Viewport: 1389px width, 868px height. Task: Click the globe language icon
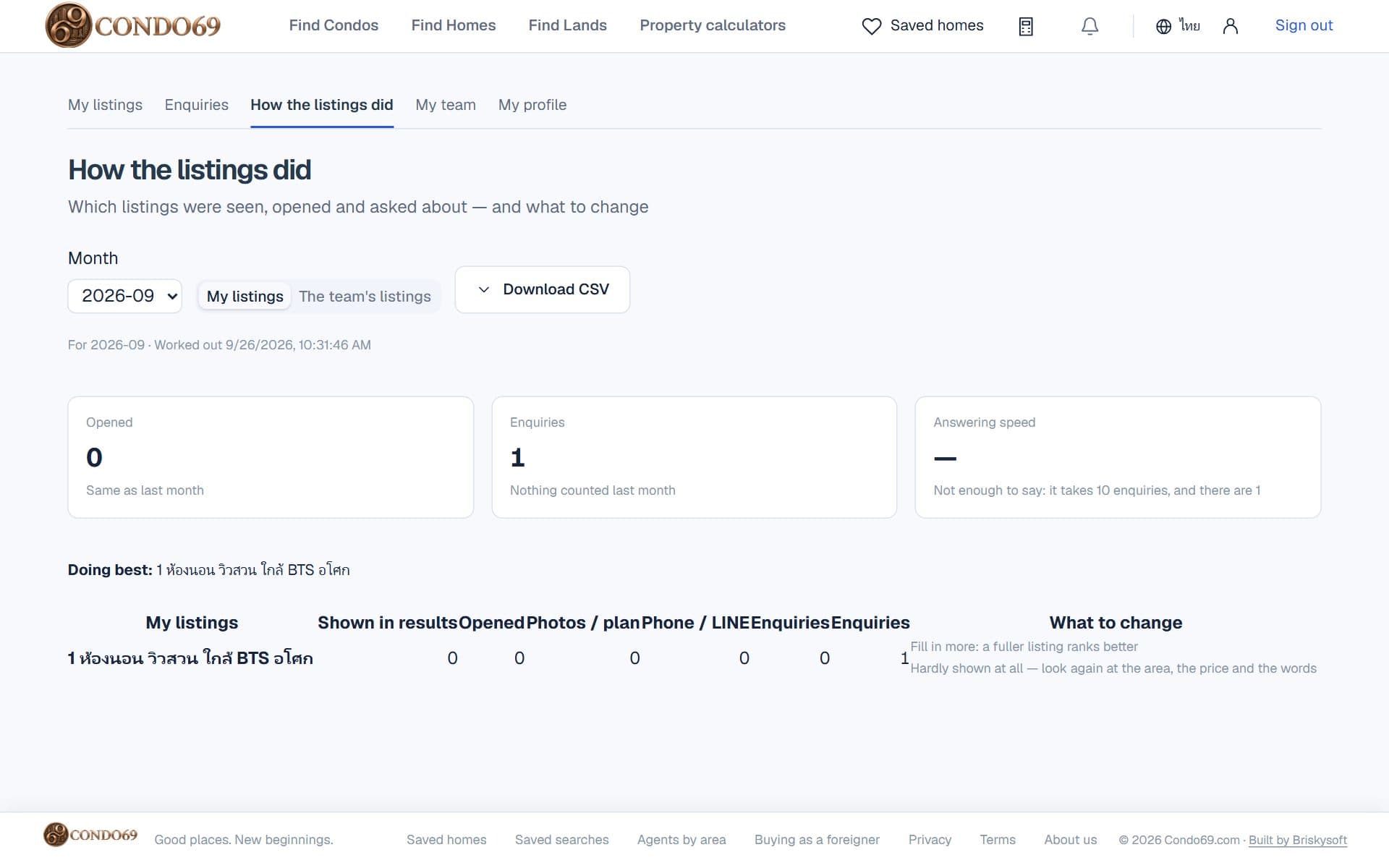coord(1163,27)
